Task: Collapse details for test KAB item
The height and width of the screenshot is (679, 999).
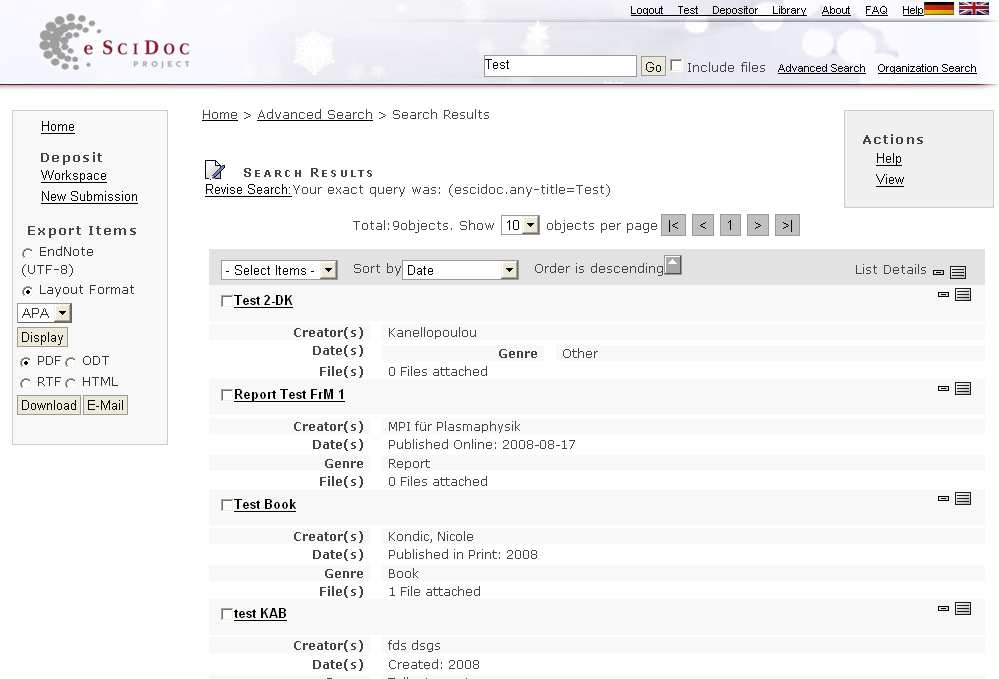Action: 943,608
